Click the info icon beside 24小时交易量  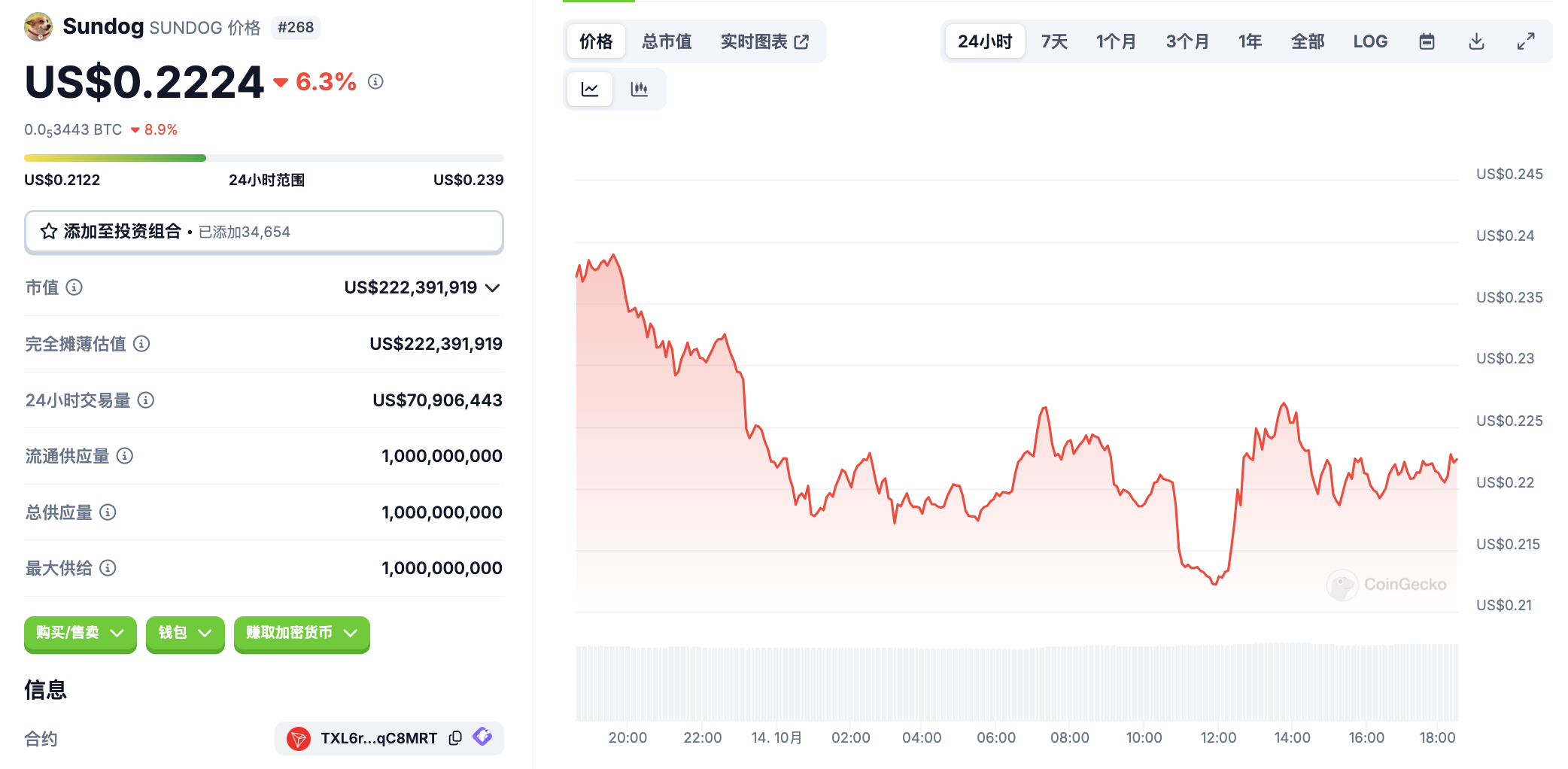[146, 400]
